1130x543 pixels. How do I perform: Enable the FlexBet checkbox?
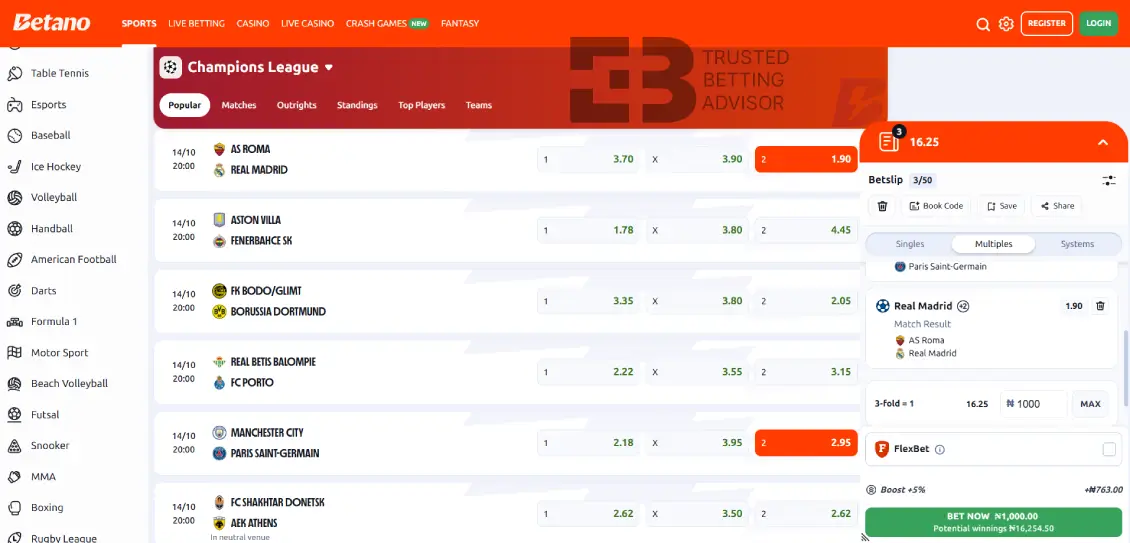pos(1109,449)
